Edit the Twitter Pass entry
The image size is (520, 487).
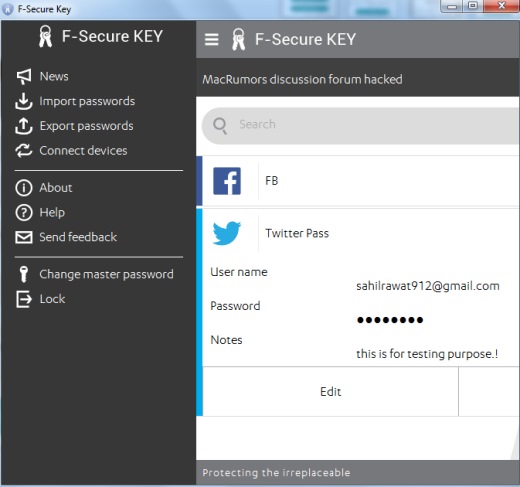(x=330, y=392)
